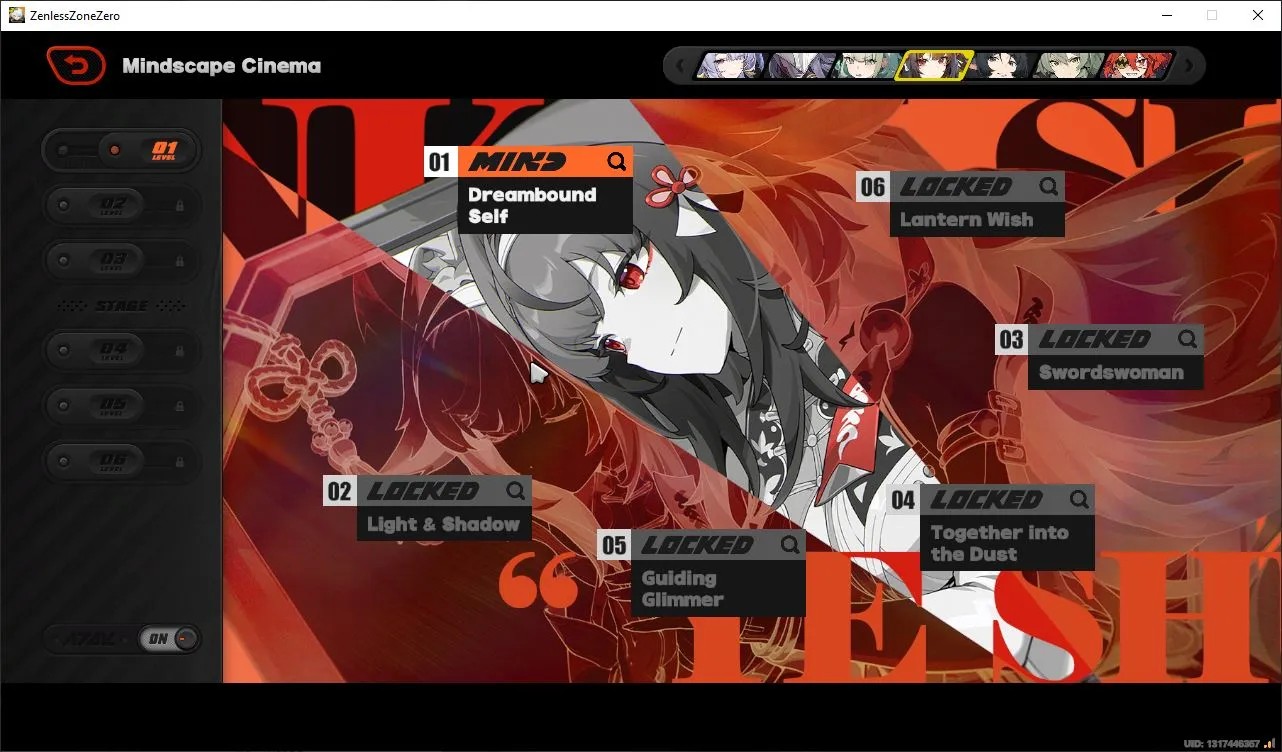Select the black-haired character portrait

point(1002,66)
